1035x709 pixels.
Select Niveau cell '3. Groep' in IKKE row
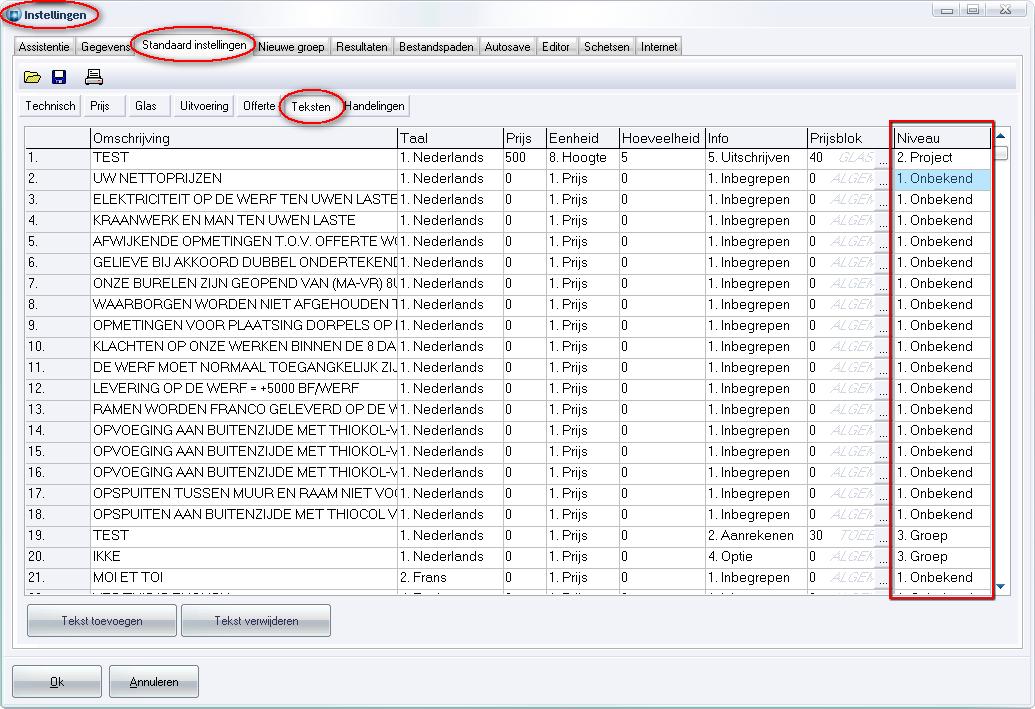tap(943, 557)
